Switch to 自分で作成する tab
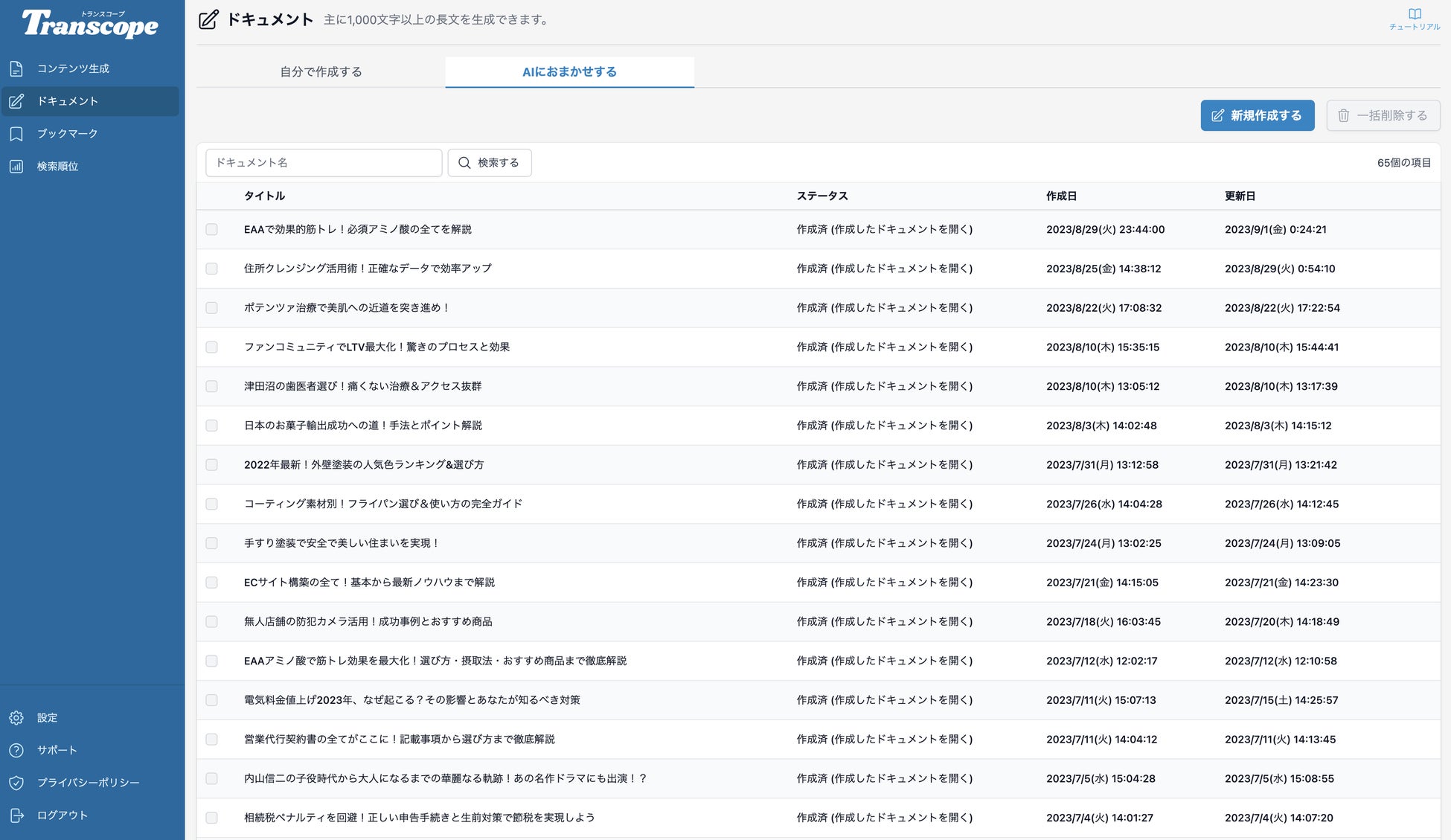The image size is (1451, 840). coord(321,72)
